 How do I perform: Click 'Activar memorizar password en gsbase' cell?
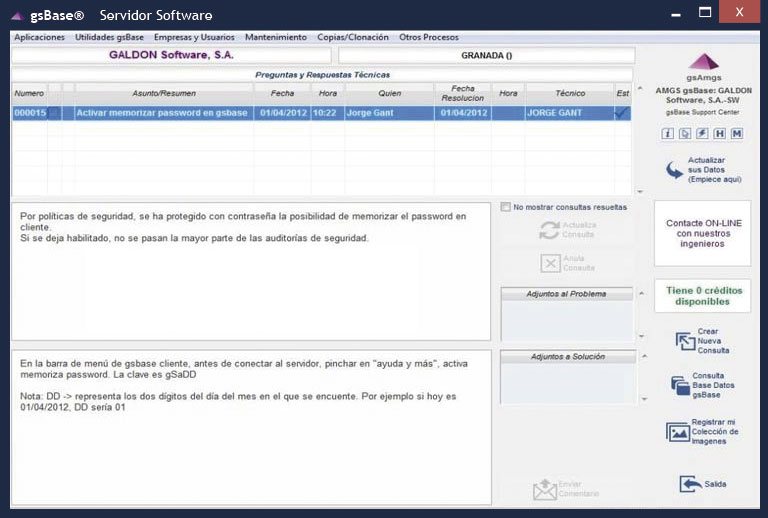point(162,113)
